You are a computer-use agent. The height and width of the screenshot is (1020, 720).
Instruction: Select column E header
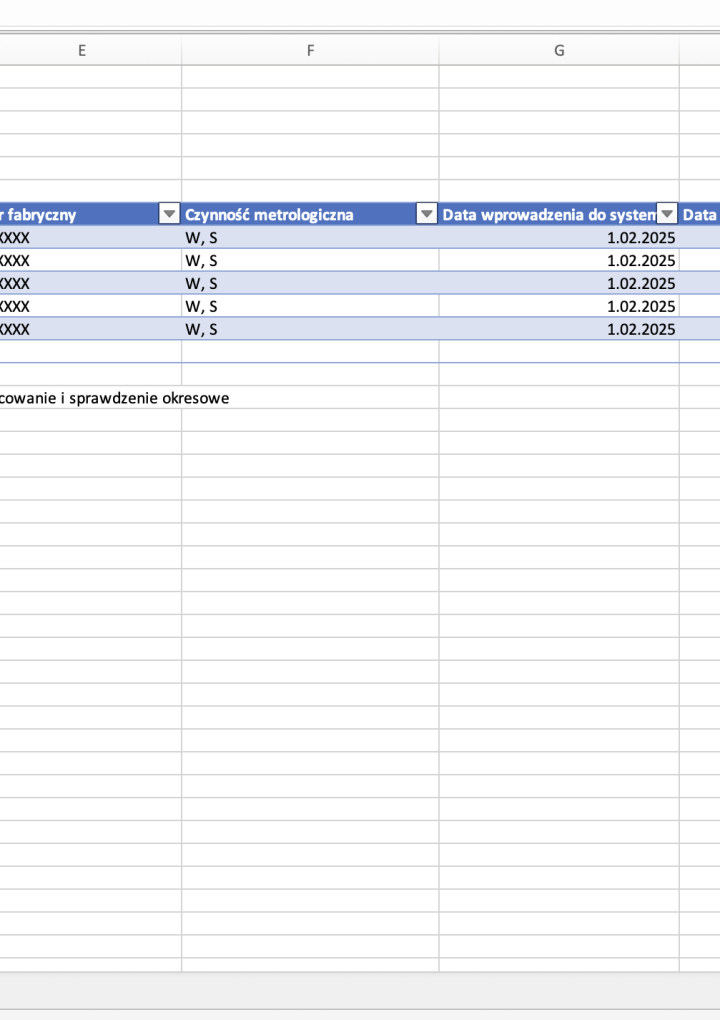(82, 50)
